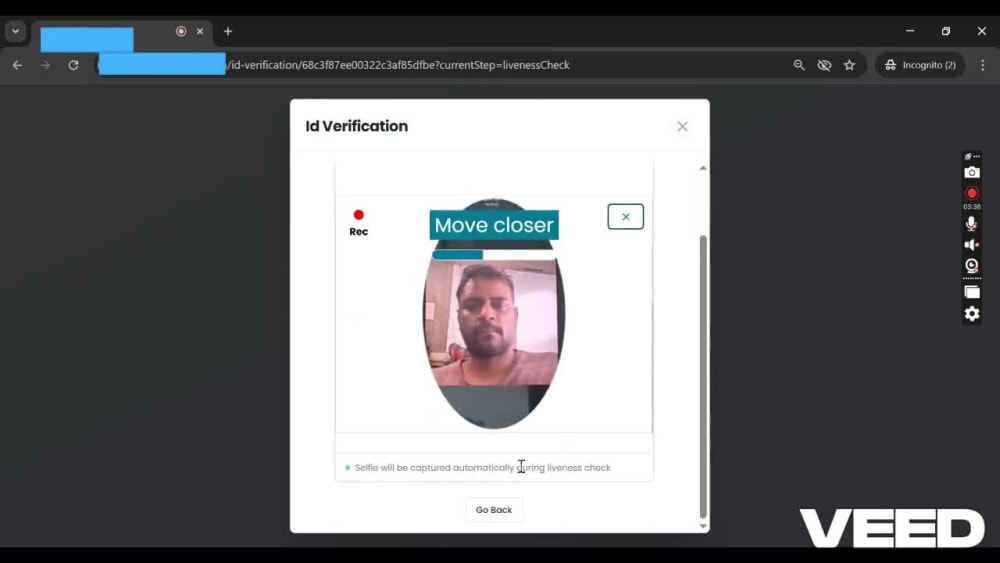Click the 'Selfie will be captured automatically' text
1000x563 pixels.
(482, 467)
